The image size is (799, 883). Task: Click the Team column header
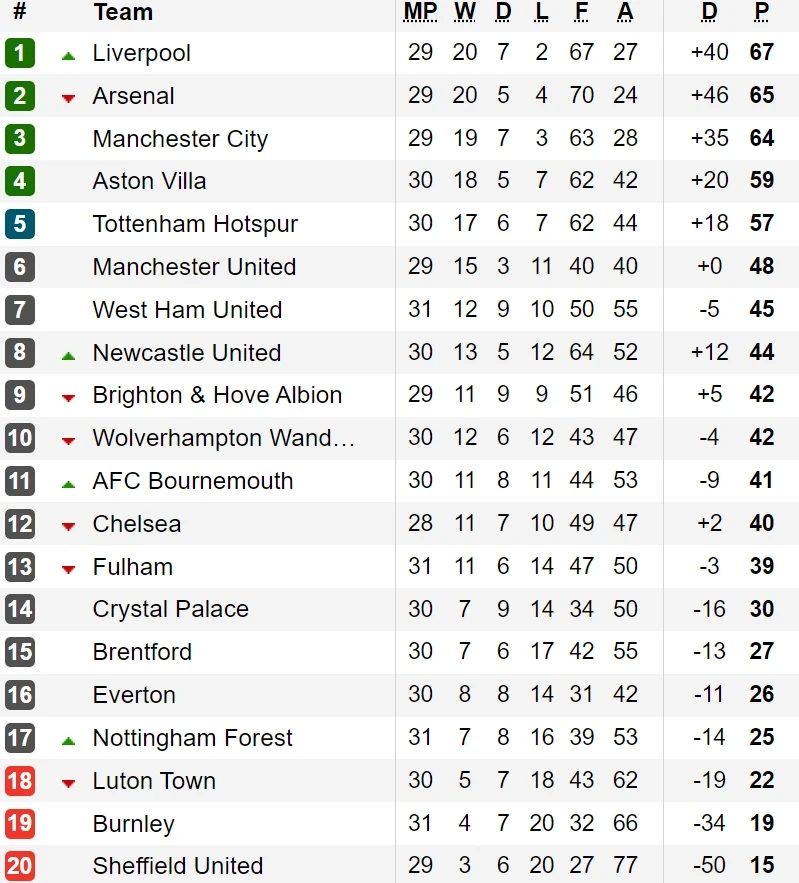point(123,12)
